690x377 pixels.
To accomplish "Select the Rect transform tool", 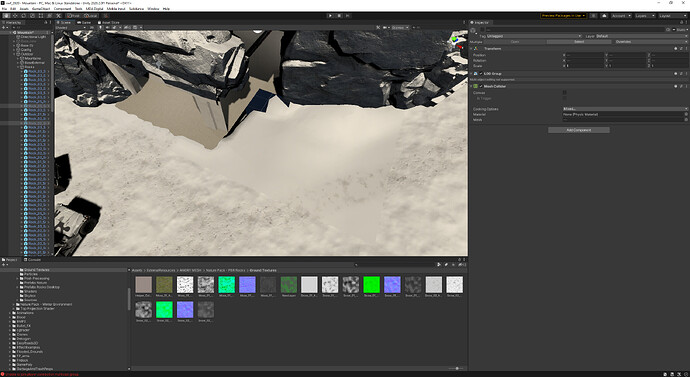I will 41,16.
